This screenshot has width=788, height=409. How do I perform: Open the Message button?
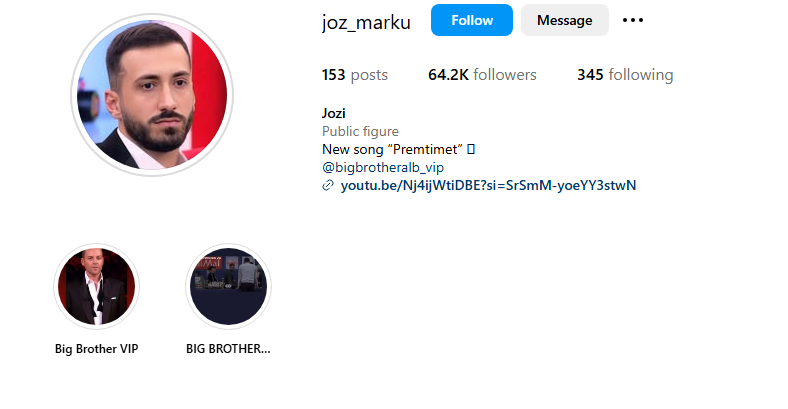[x=564, y=20]
